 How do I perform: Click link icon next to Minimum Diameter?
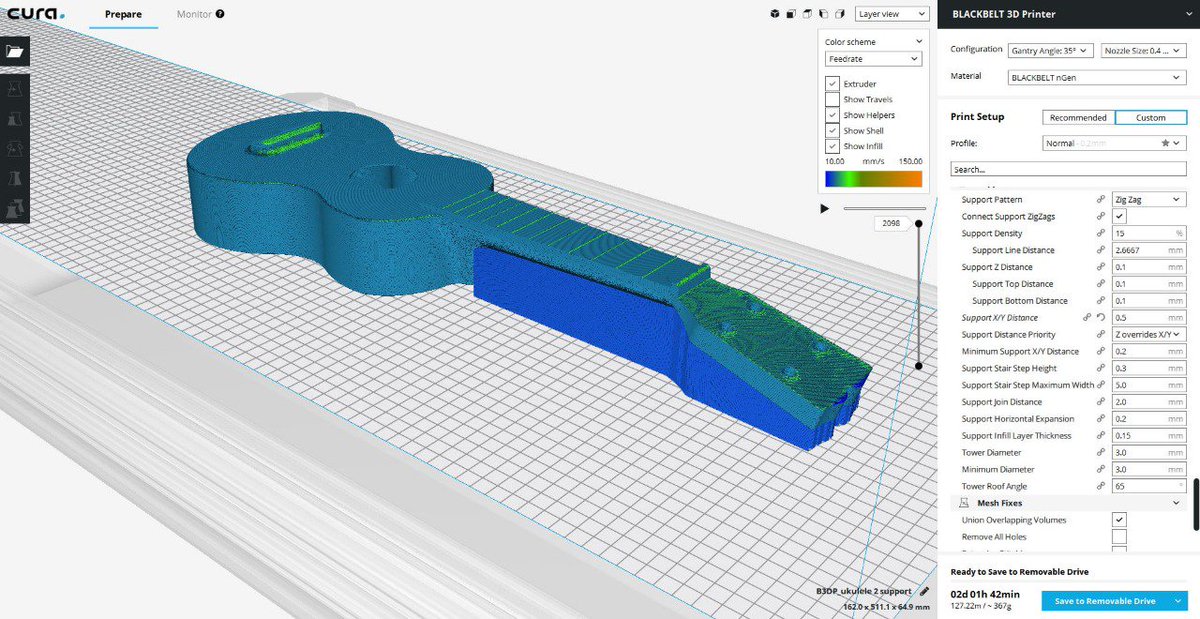click(x=1100, y=469)
